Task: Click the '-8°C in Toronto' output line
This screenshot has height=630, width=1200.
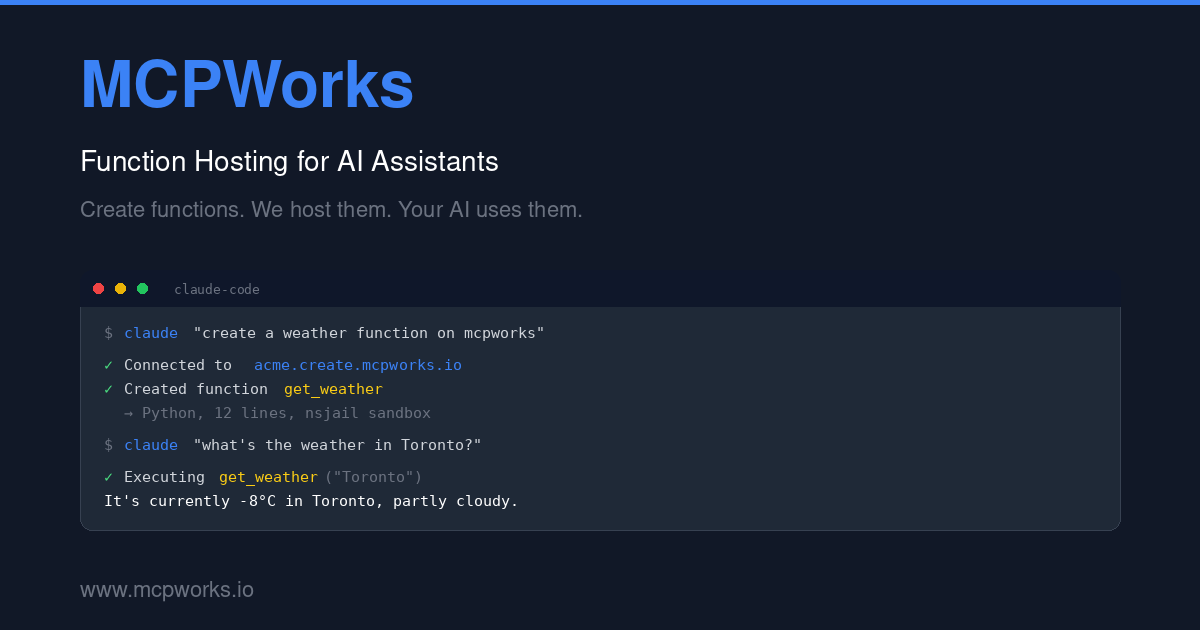Action: [311, 501]
